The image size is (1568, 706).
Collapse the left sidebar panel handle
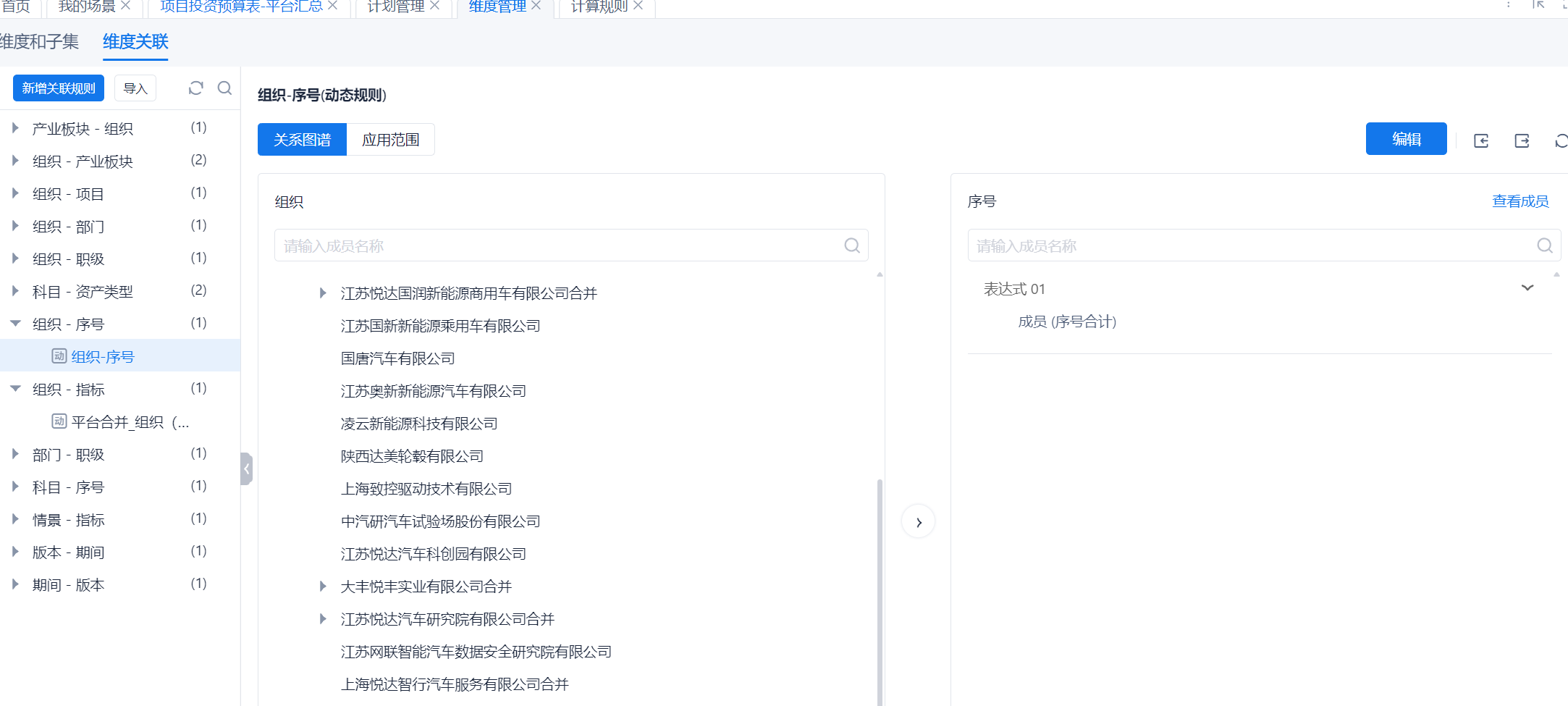[246, 468]
